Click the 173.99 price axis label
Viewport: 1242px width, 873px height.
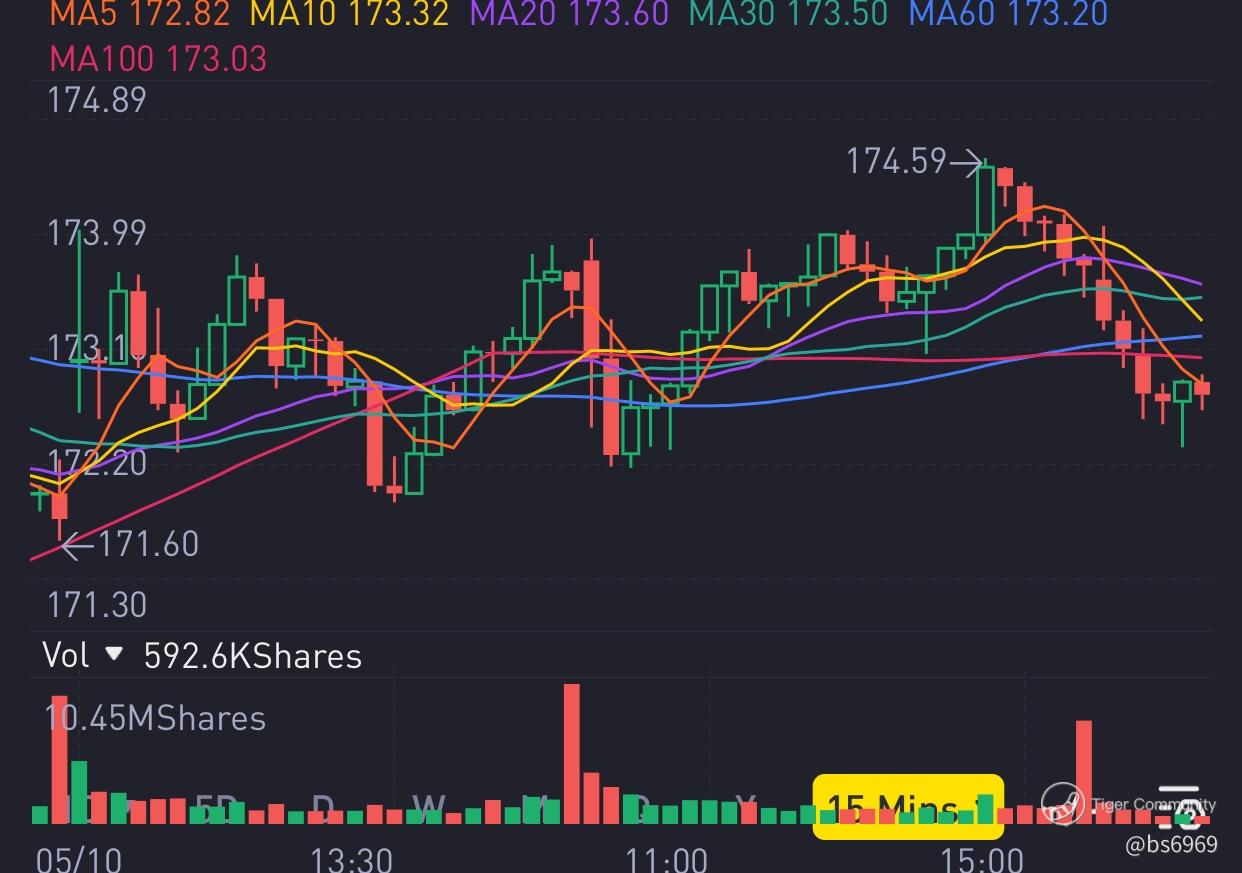pos(97,233)
